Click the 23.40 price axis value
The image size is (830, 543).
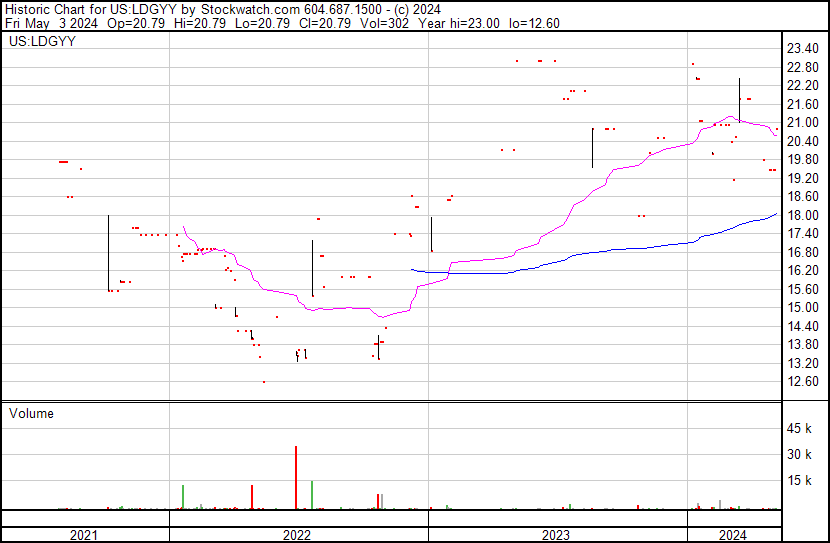pyautogui.click(x=802, y=49)
